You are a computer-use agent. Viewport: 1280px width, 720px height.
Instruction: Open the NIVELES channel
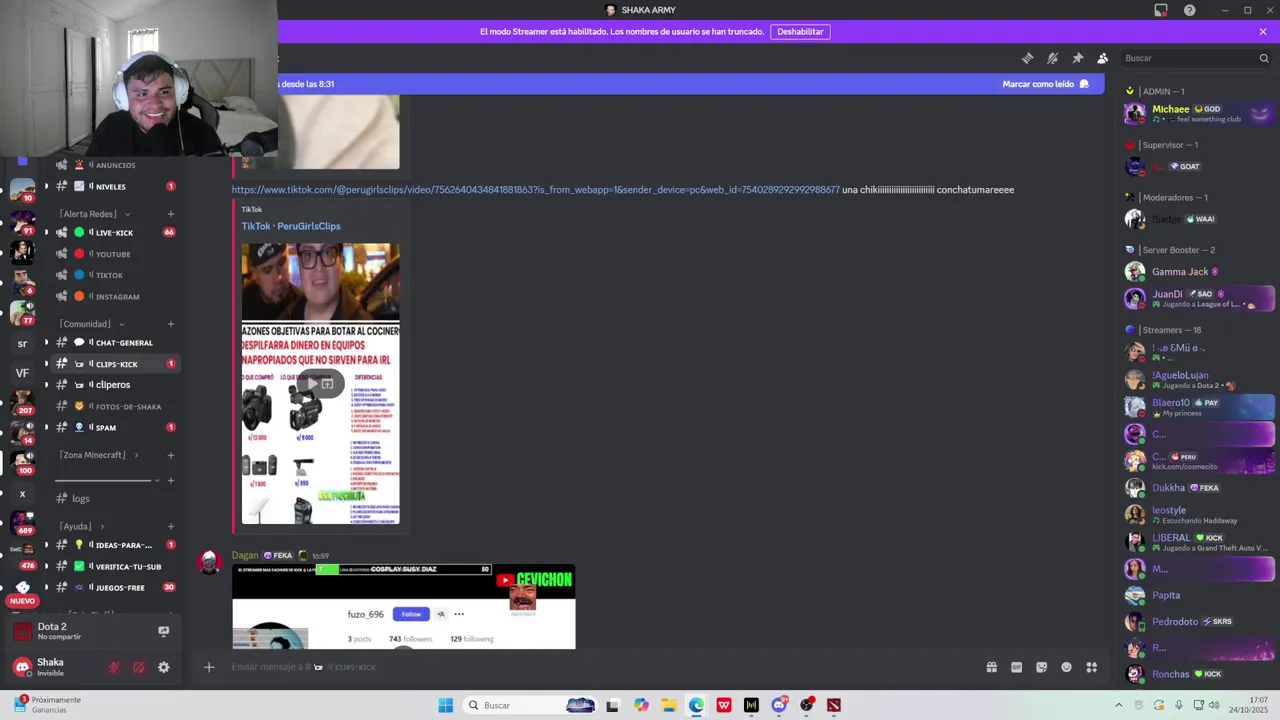(x=115, y=186)
